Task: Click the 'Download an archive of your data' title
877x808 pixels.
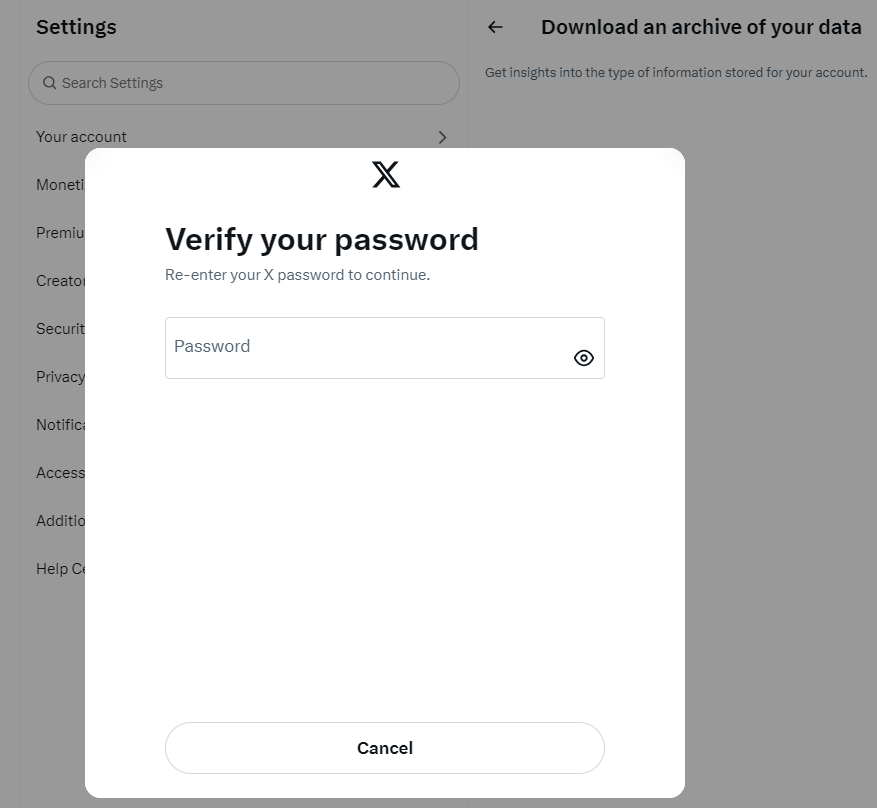Action: tap(701, 27)
